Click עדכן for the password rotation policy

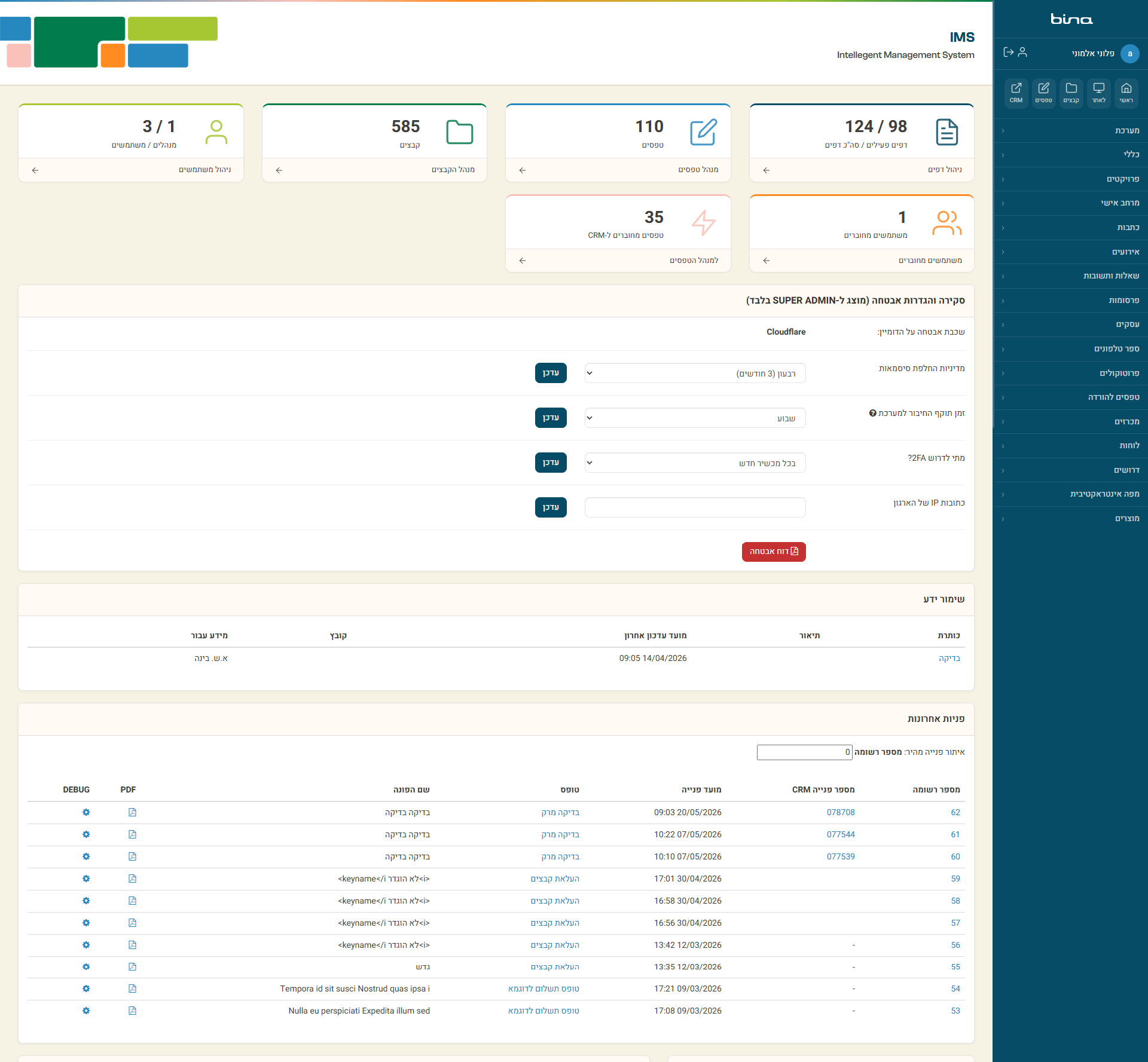click(x=551, y=373)
